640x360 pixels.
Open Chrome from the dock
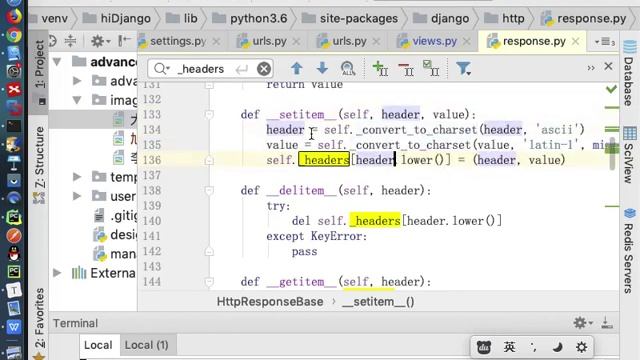tap(13, 35)
